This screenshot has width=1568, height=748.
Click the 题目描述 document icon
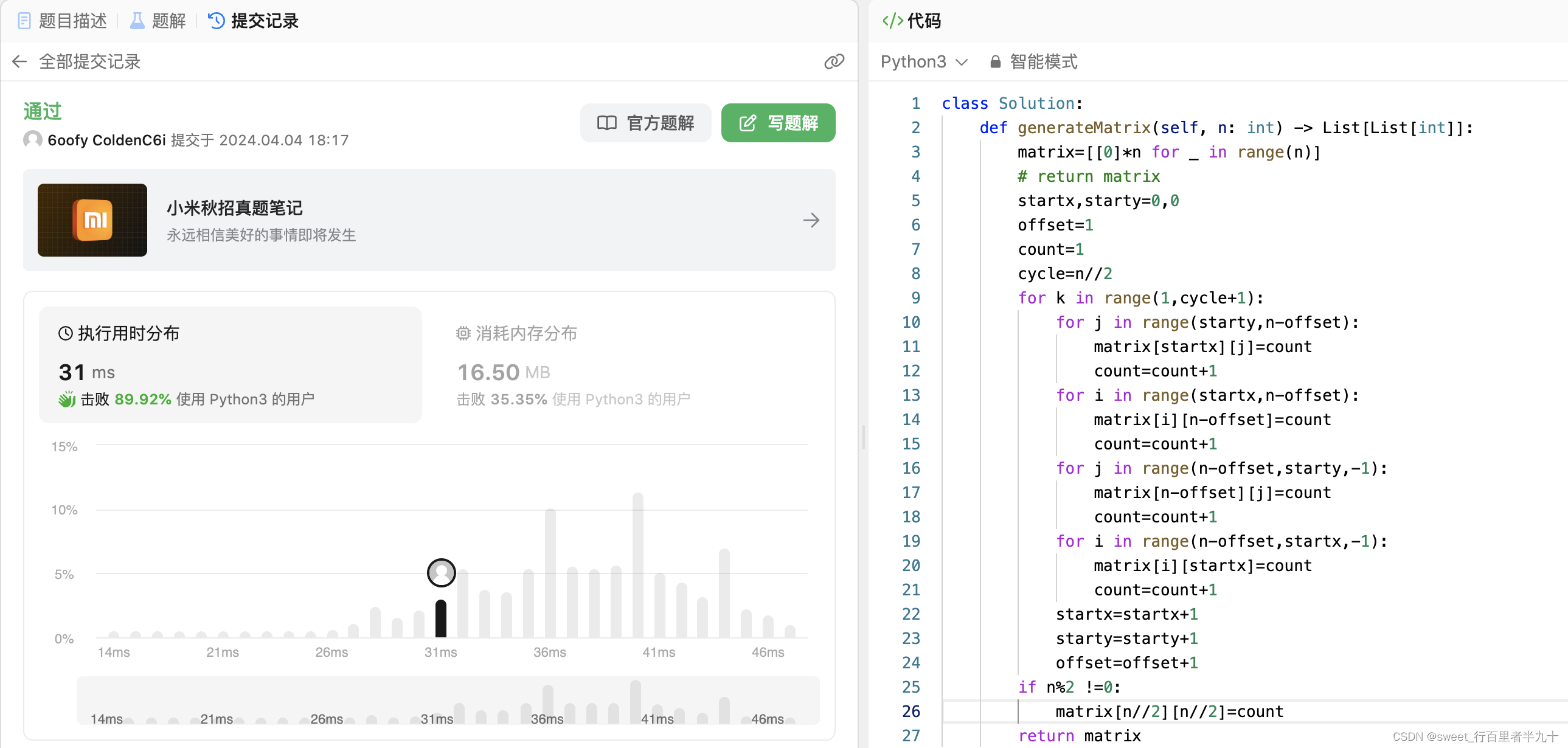(24, 20)
